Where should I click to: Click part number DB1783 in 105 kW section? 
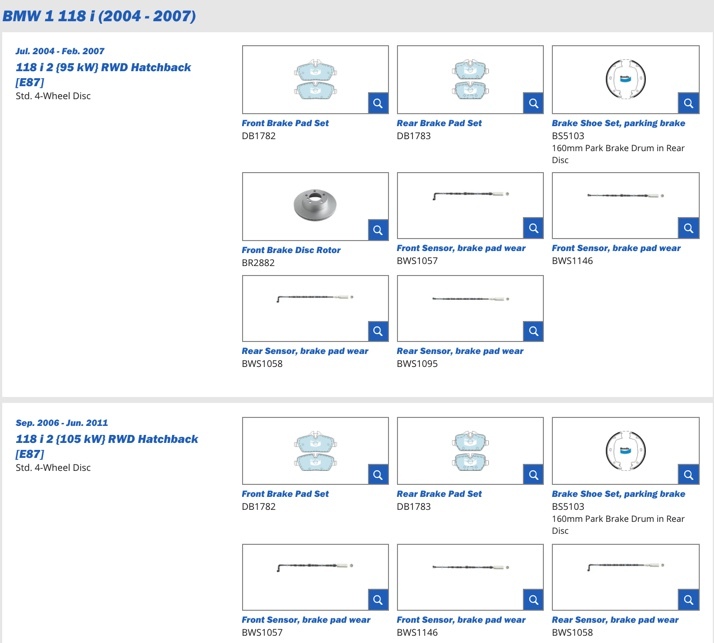click(x=413, y=506)
